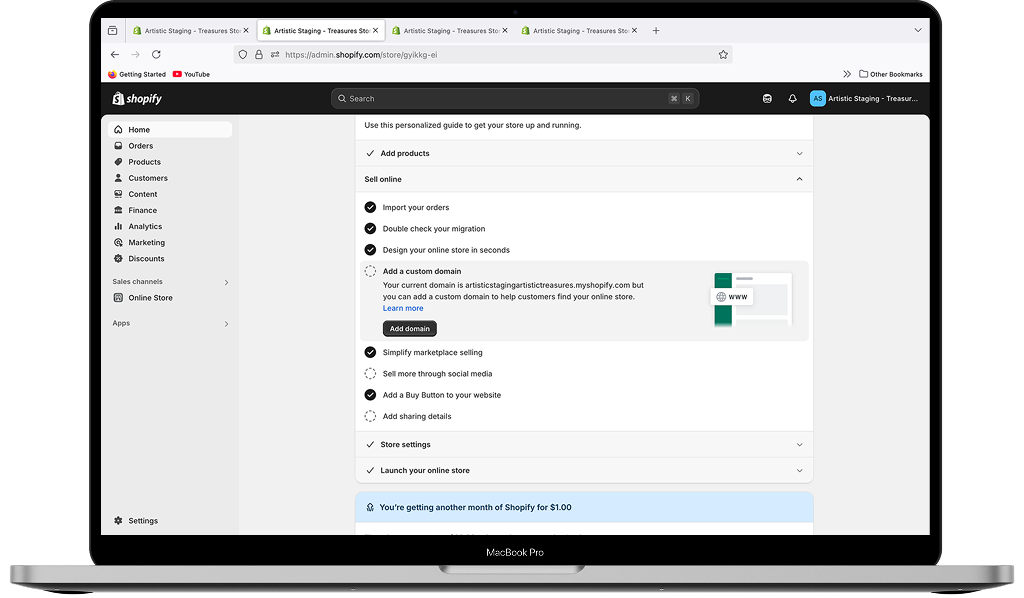Screen dimensions: 1024x598
Task: Bookmark page with the star icon
Action: (723, 55)
